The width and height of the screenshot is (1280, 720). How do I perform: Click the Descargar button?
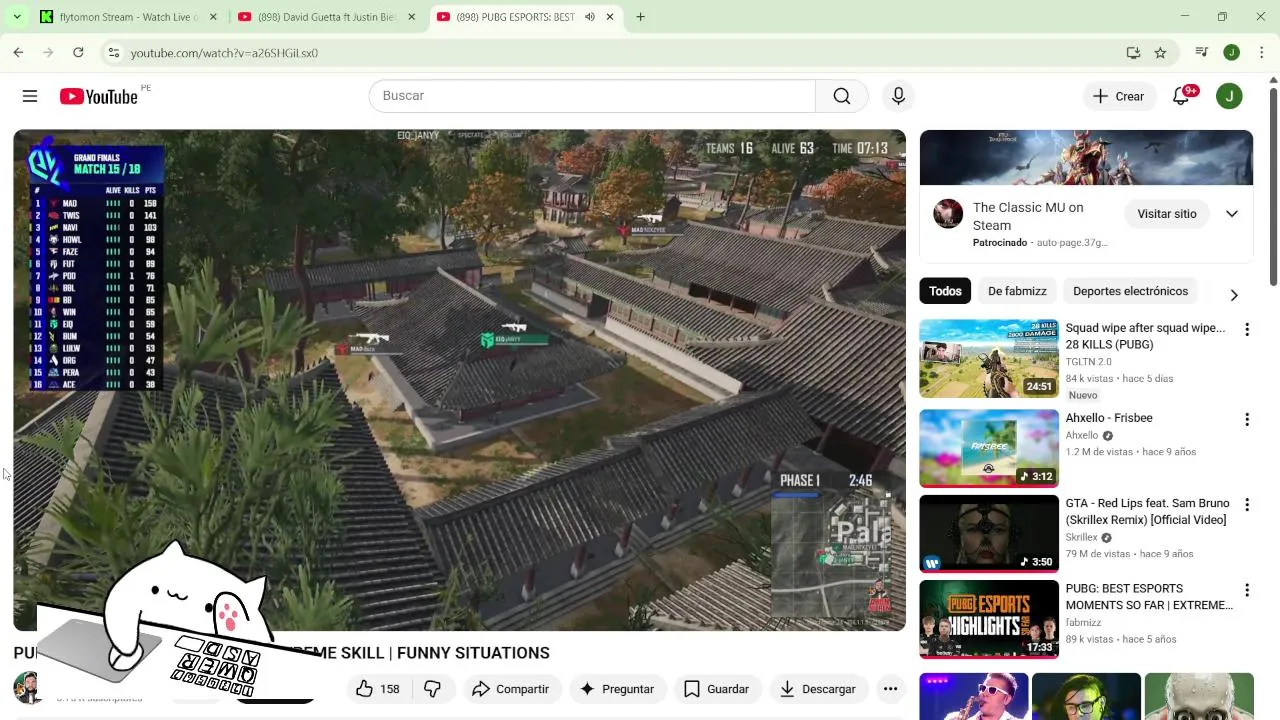point(817,689)
